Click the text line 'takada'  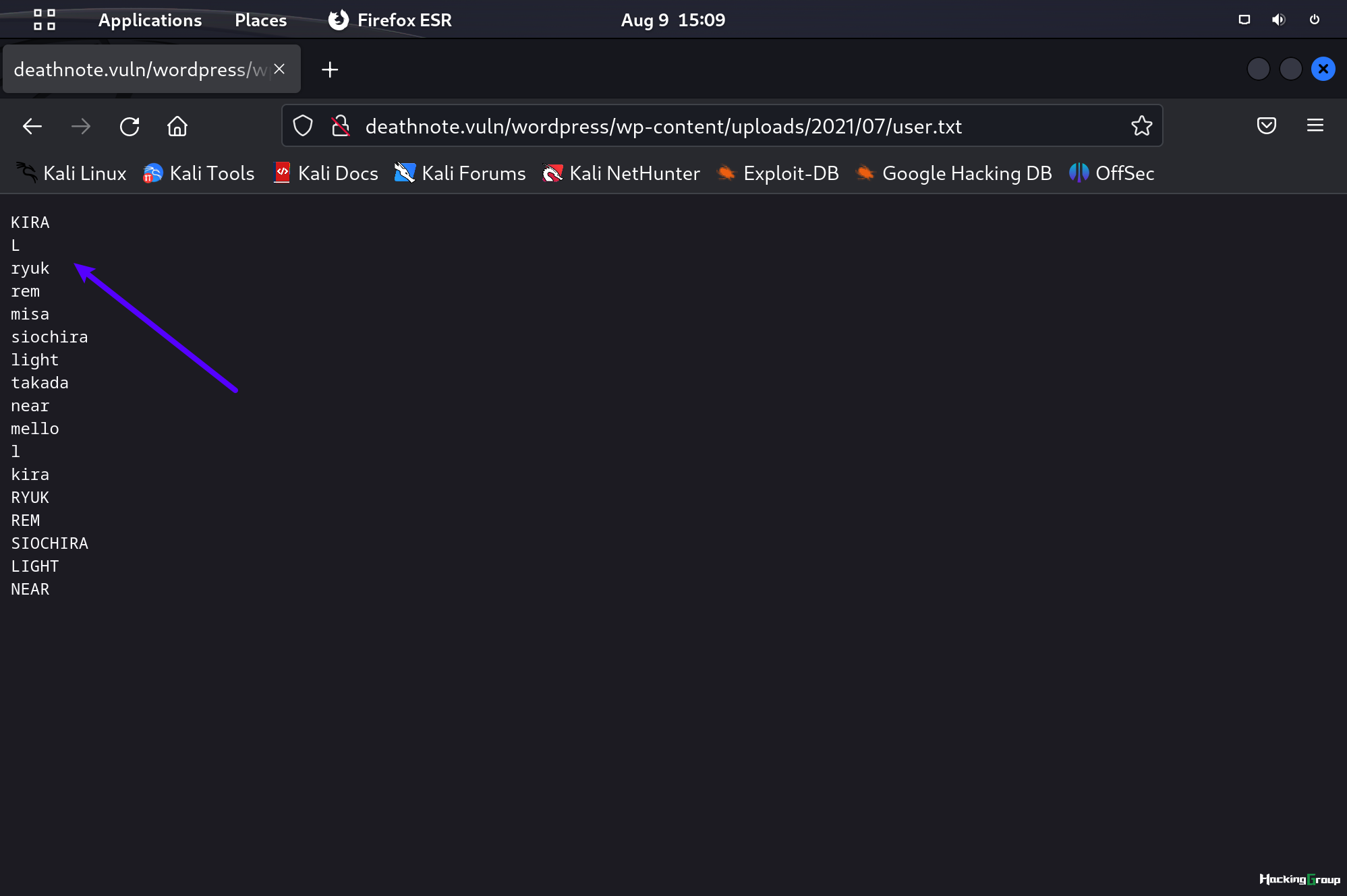click(40, 383)
